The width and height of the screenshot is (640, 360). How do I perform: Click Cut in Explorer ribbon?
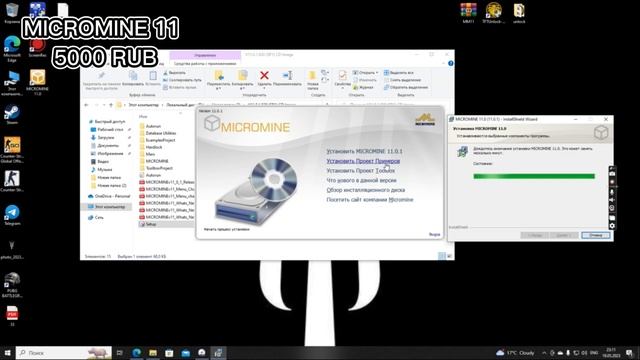[x=174, y=73]
